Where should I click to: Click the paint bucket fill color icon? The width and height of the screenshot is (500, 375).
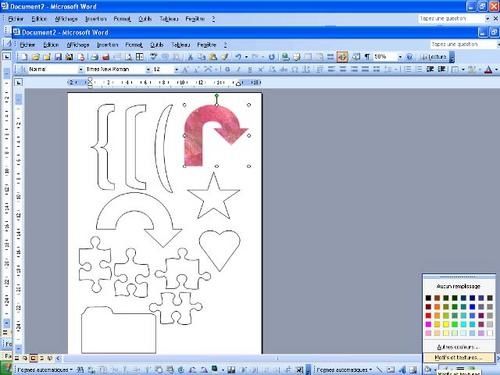[428, 370]
